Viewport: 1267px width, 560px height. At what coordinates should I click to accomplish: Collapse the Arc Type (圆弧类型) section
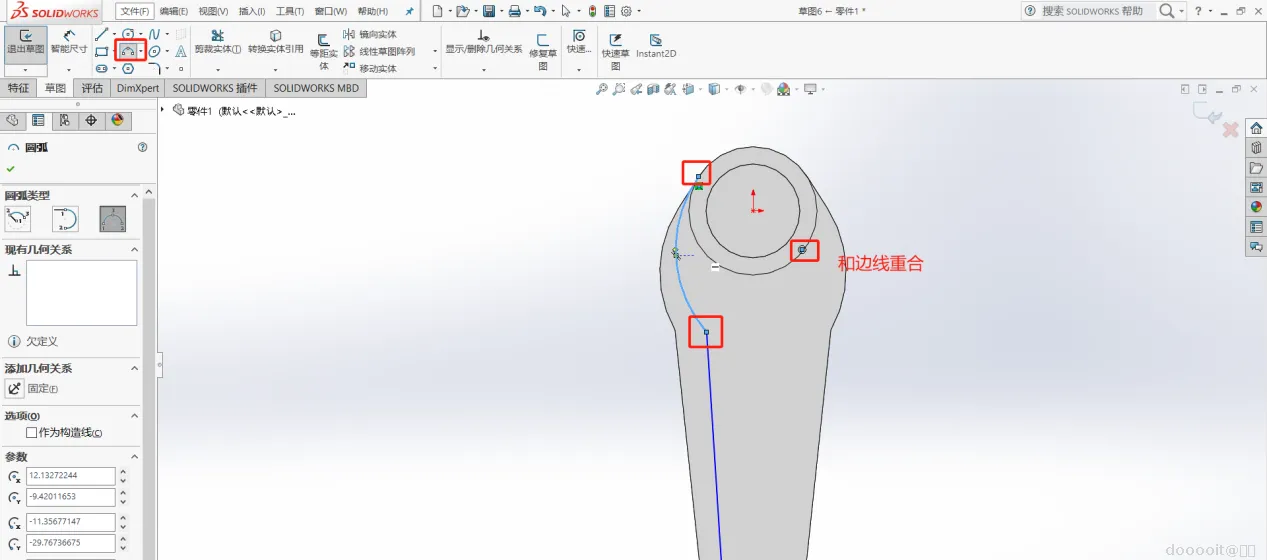click(x=135, y=195)
